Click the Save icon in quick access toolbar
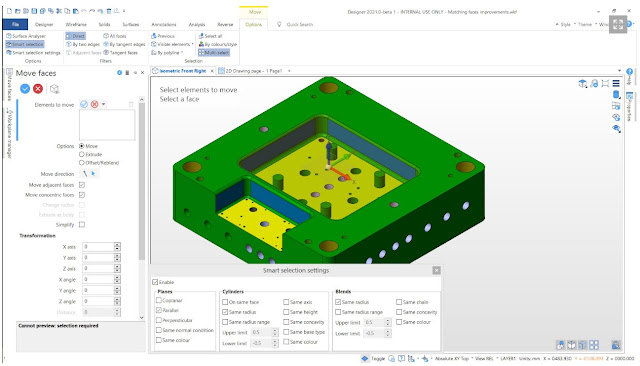 tap(34, 11)
